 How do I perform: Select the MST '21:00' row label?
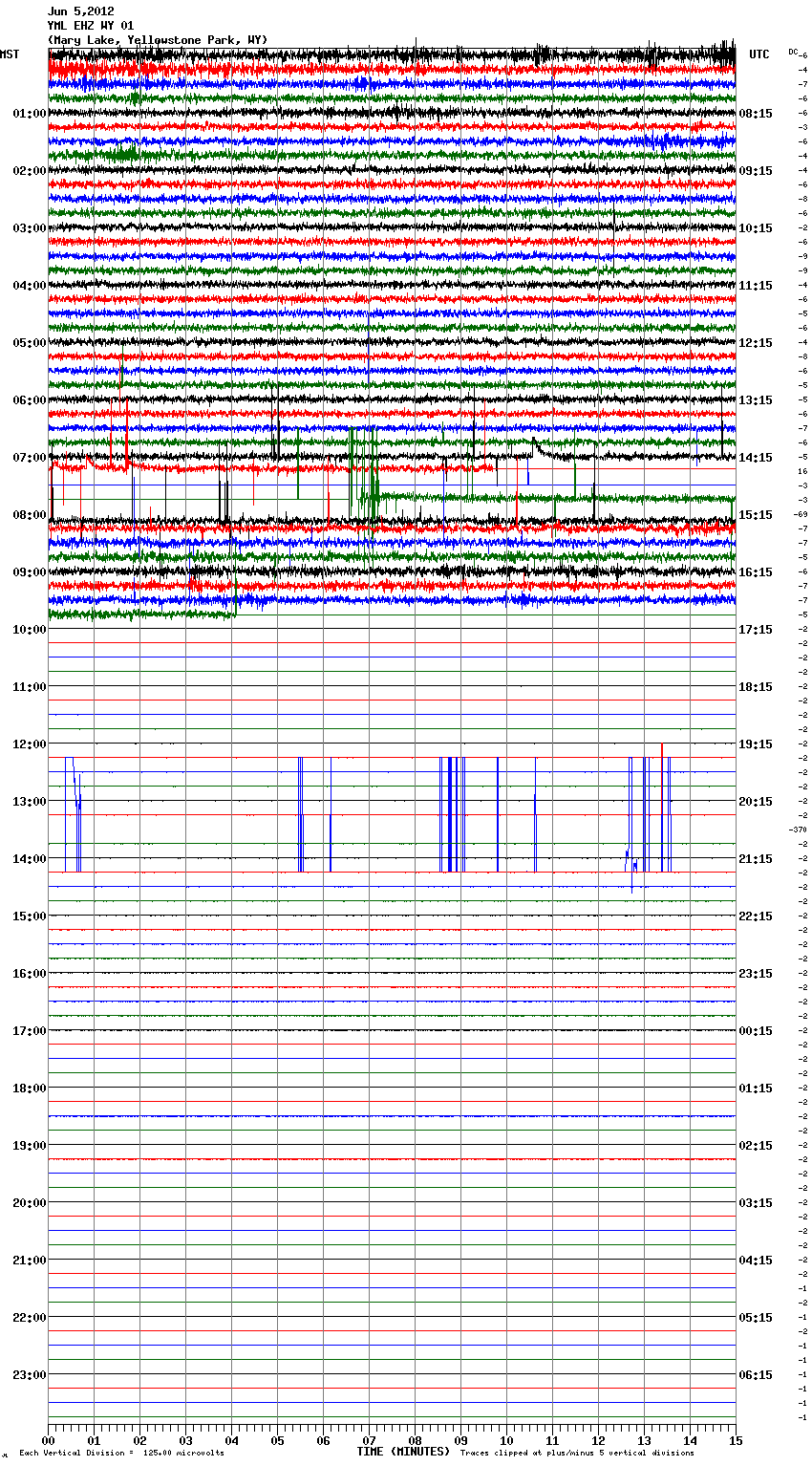pos(30,1261)
